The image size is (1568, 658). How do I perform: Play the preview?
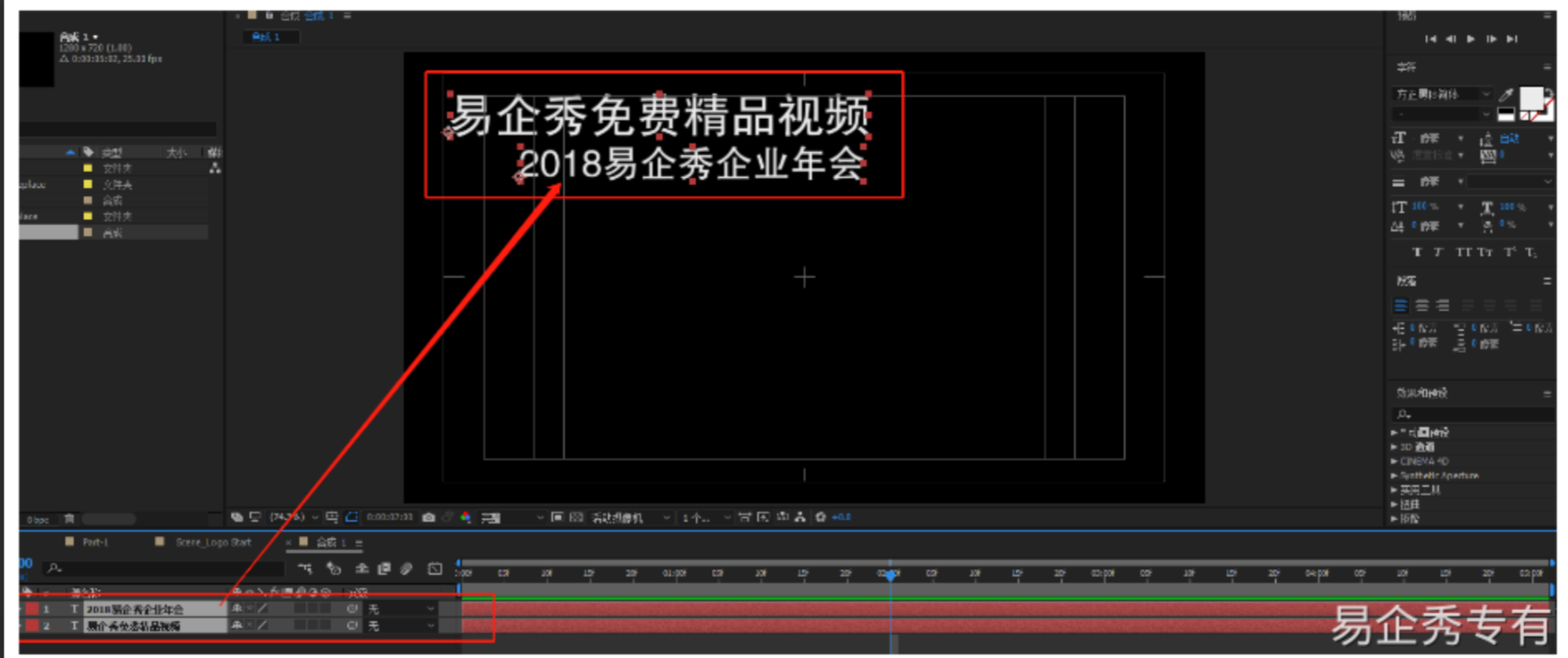tap(1471, 39)
